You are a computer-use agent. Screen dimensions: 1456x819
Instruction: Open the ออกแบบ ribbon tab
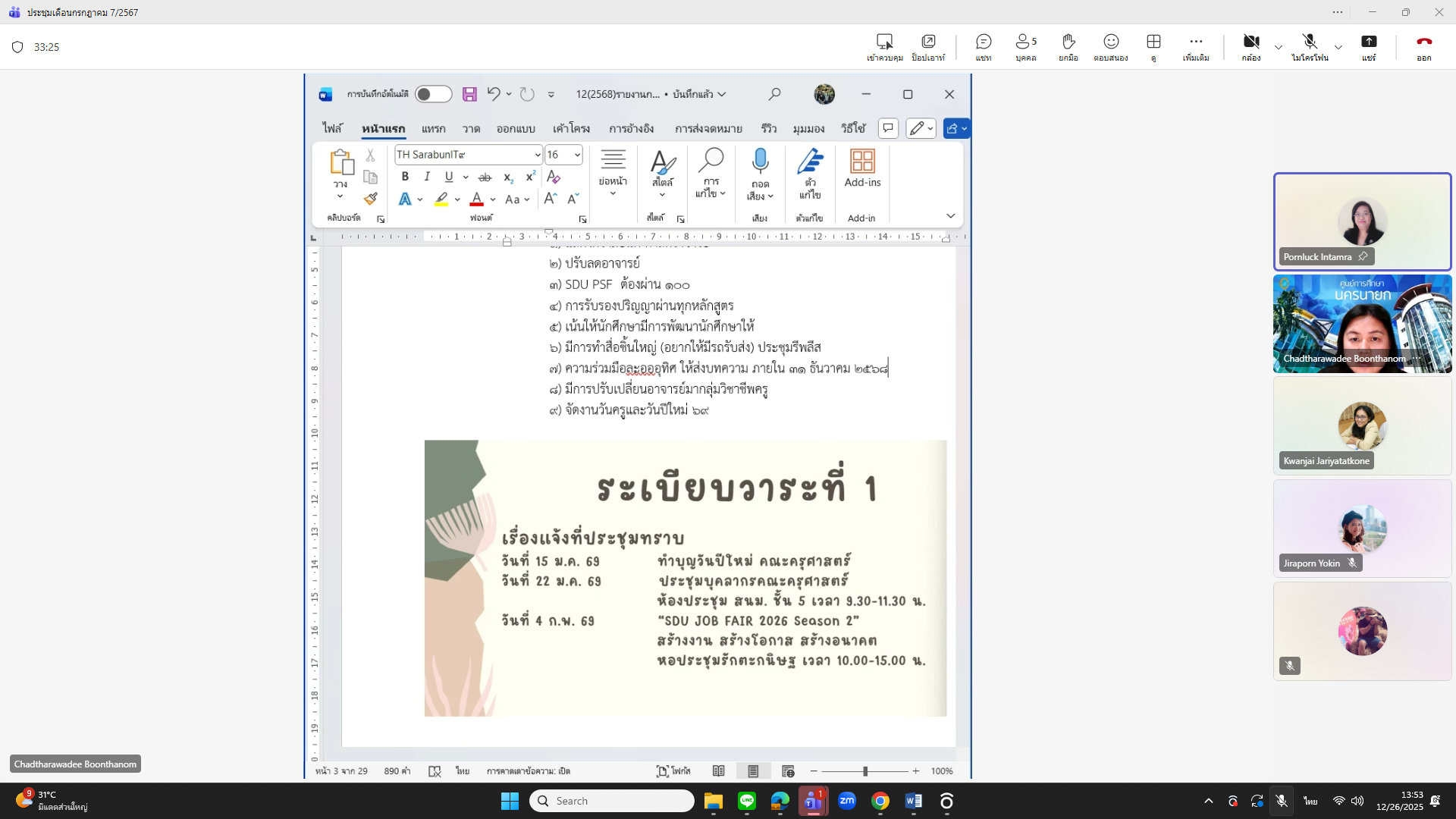[x=516, y=129]
